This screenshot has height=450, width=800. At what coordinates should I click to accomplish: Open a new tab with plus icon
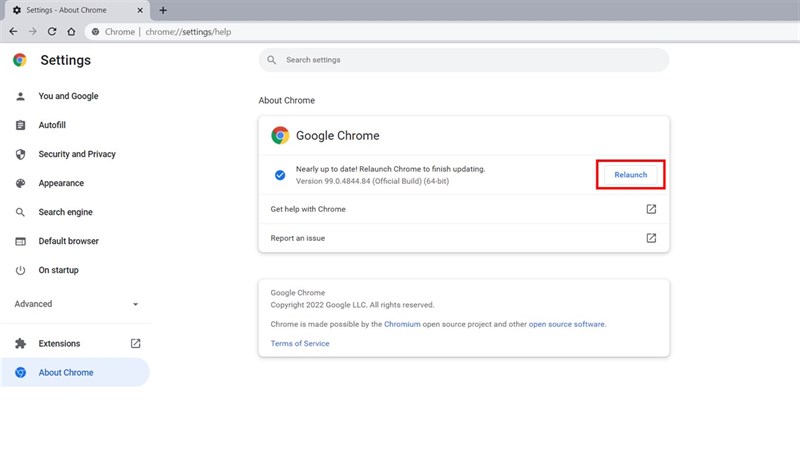(163, 10)
